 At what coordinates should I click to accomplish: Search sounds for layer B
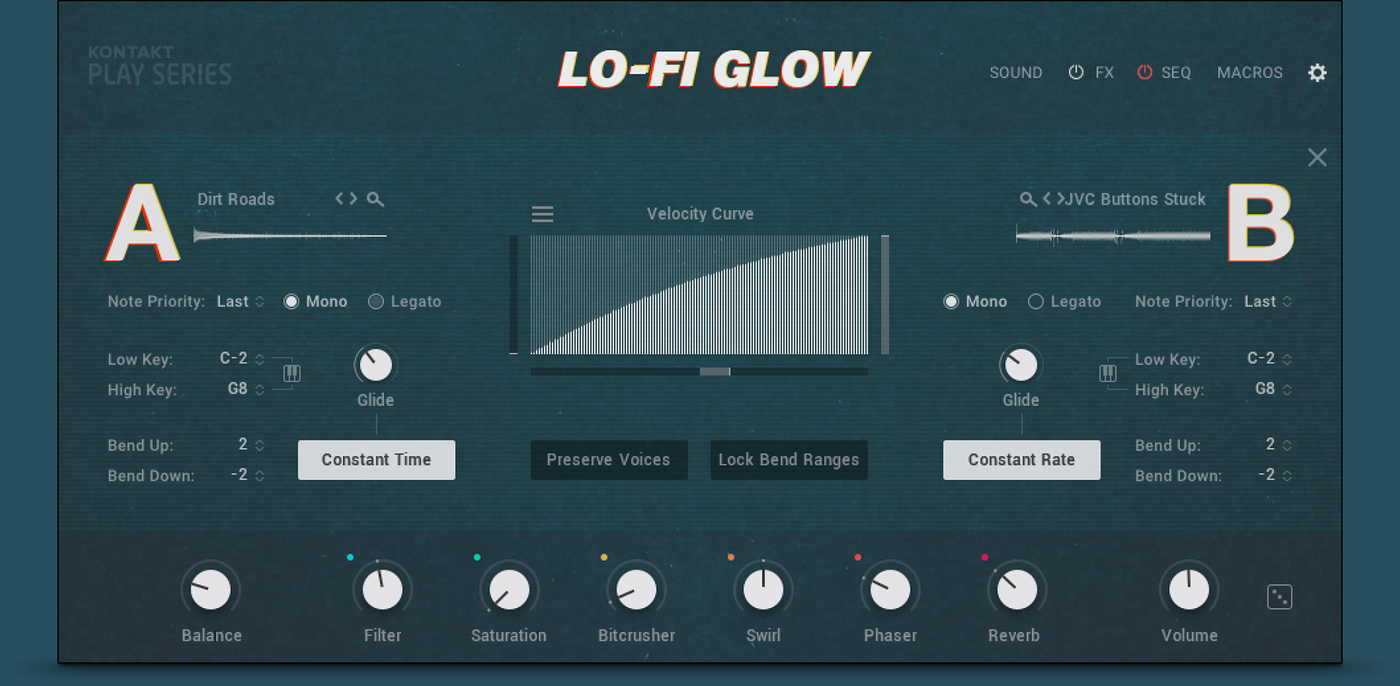(x=1028, y=199)
